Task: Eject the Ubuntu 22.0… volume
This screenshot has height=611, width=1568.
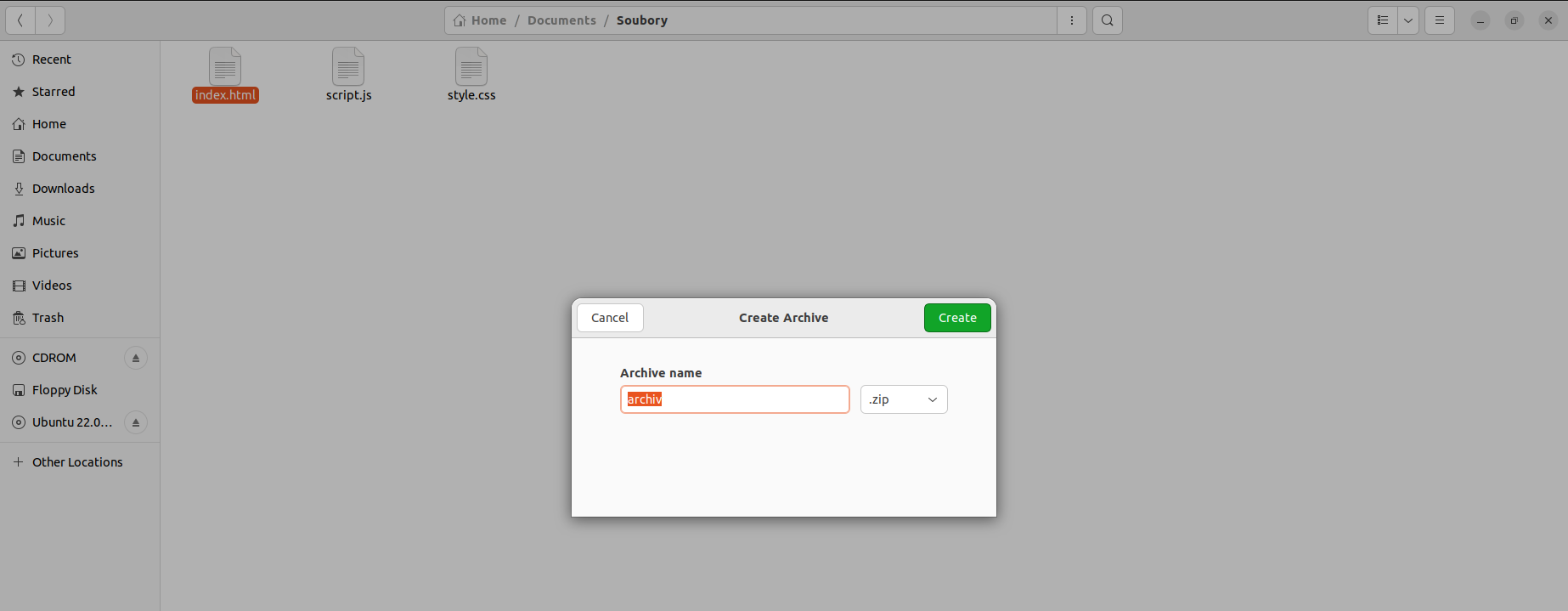Action: coord(136,422)
